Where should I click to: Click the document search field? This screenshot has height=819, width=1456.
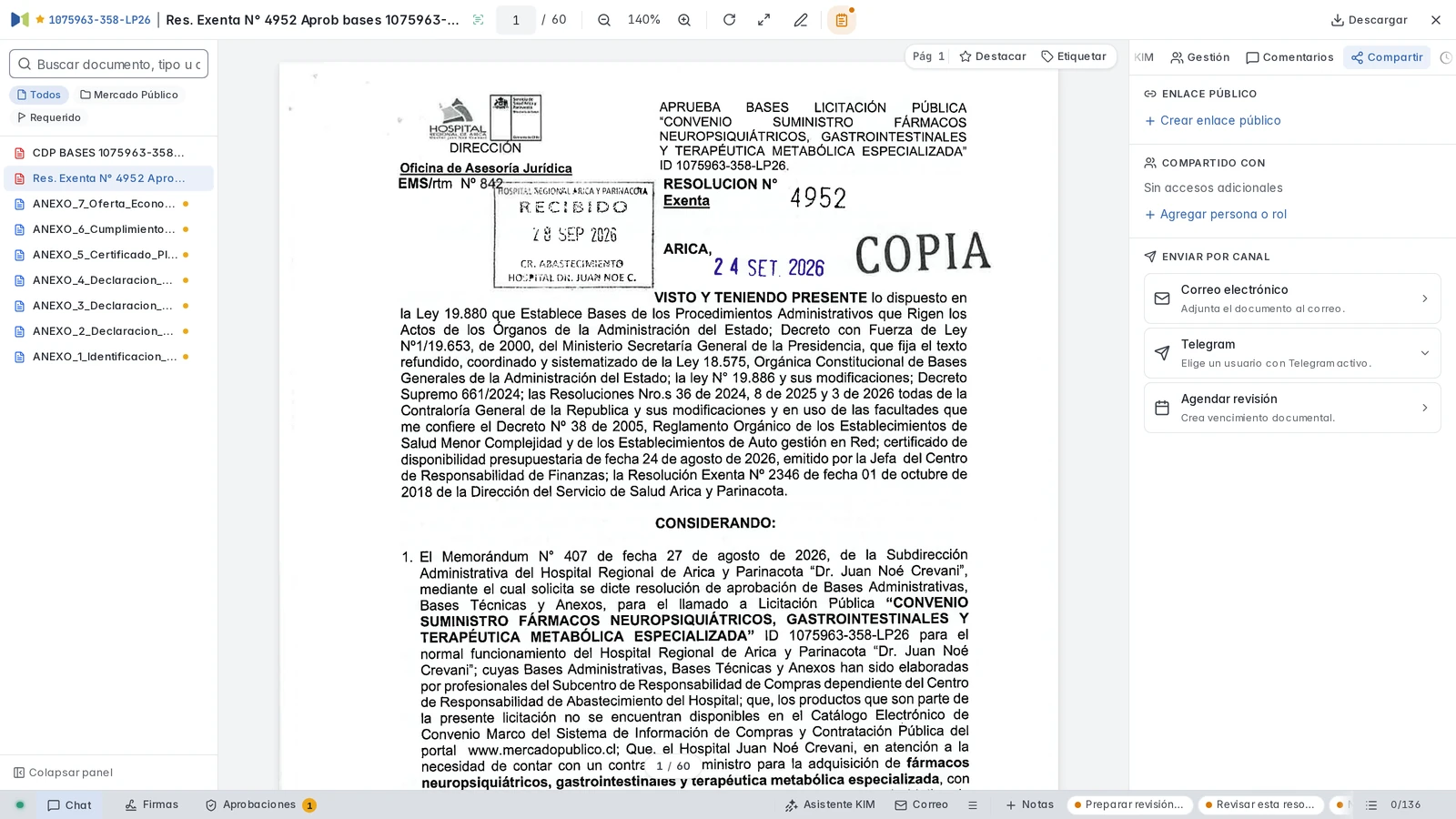click(x=109, y=64)
